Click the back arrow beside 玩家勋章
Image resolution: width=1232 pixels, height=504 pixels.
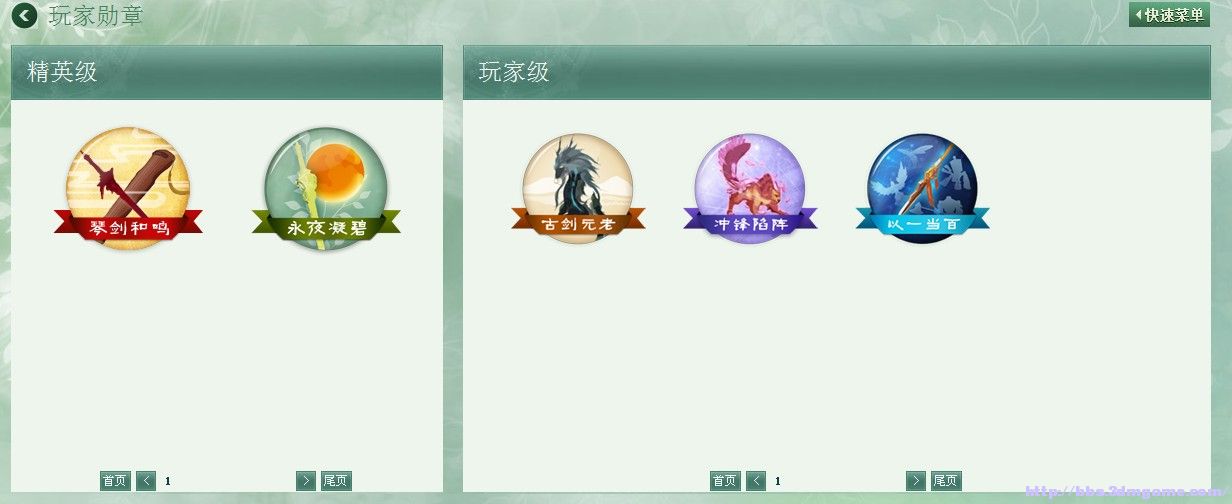24,15
